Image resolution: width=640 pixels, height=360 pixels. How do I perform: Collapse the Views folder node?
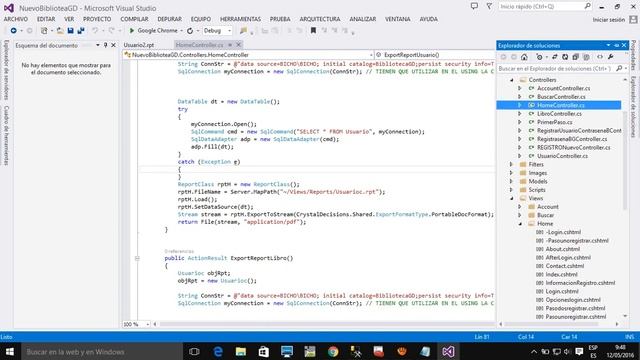tap(512, 198)
